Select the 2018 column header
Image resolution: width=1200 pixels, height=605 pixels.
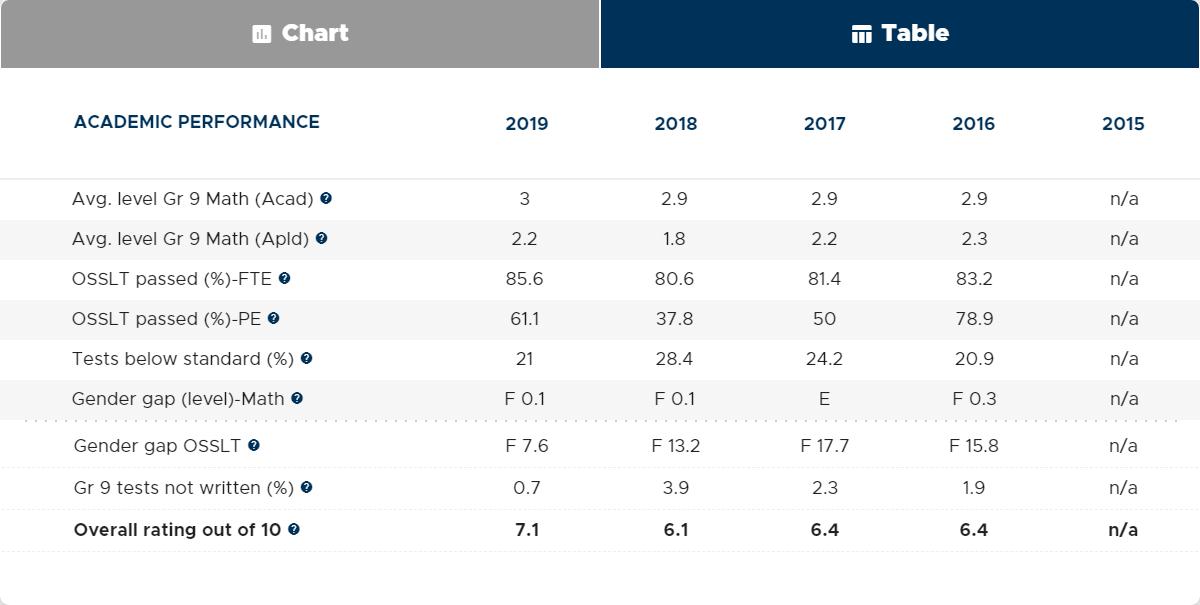point(676,124)
